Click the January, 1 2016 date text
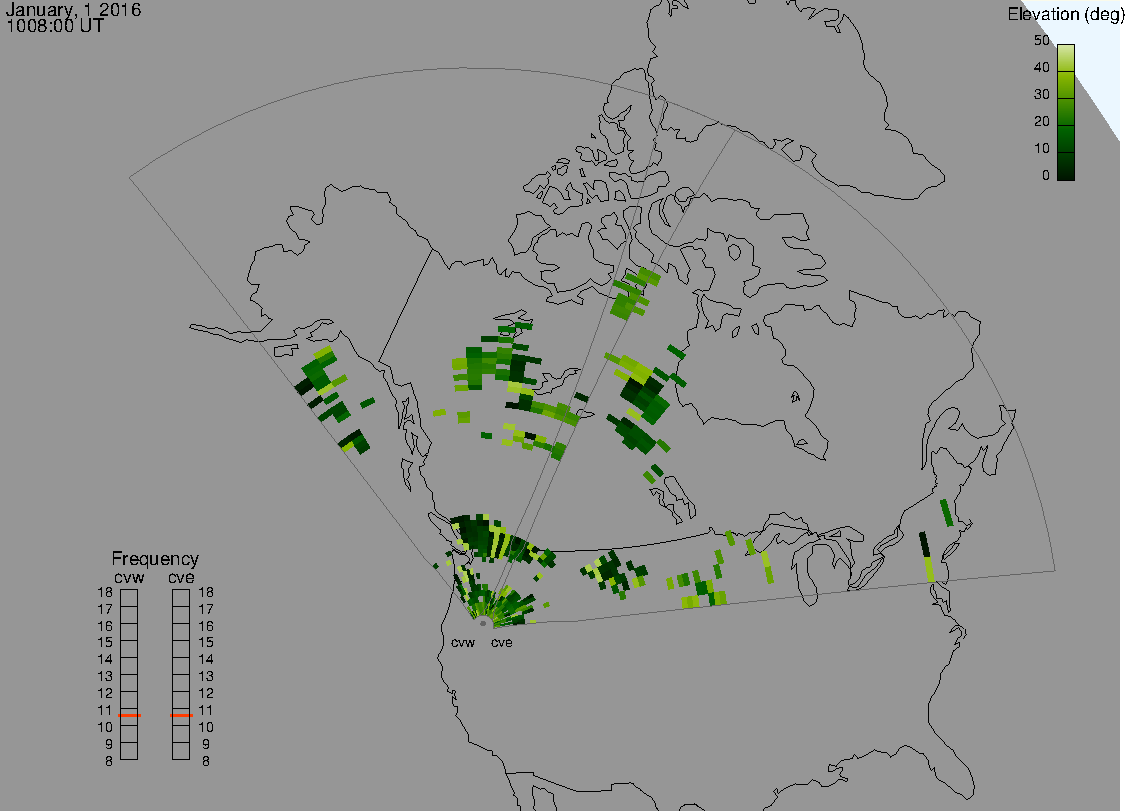This screenshot has height=811, width=1125. 73,9
